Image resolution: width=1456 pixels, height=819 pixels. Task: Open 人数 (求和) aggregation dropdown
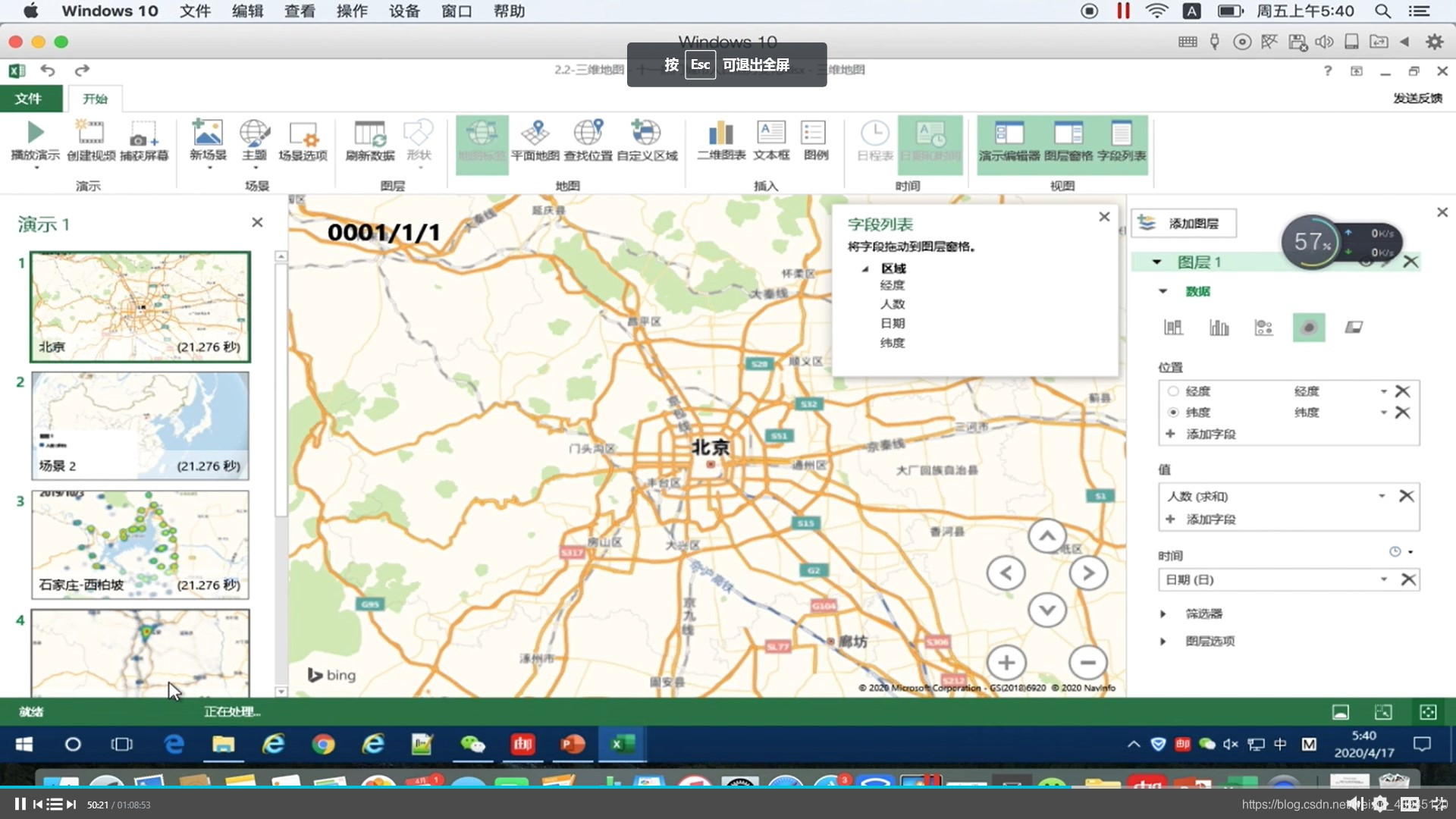(x=1381, y=496)
